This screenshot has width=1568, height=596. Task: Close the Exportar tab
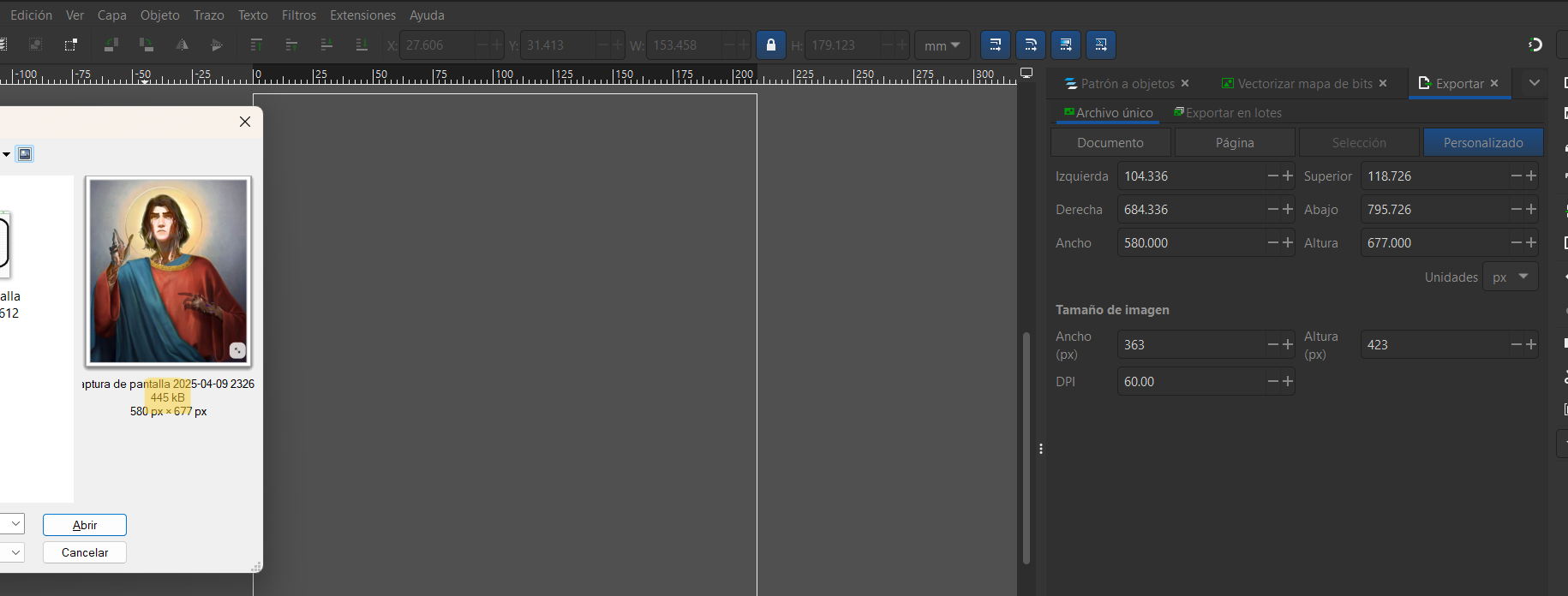click(1494, 83)
